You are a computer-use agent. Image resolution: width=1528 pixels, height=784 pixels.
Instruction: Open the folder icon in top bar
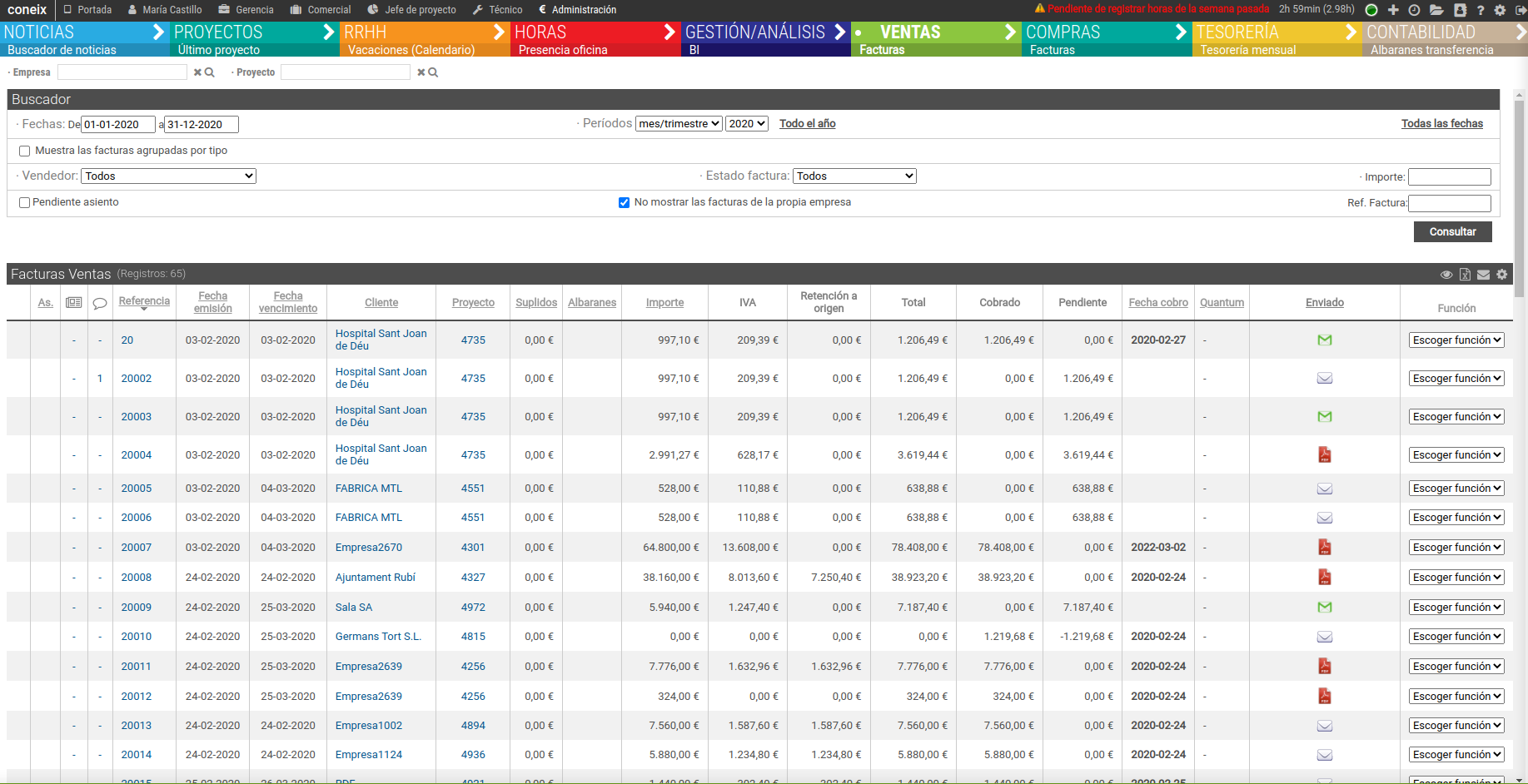(x=1436, y=10)
